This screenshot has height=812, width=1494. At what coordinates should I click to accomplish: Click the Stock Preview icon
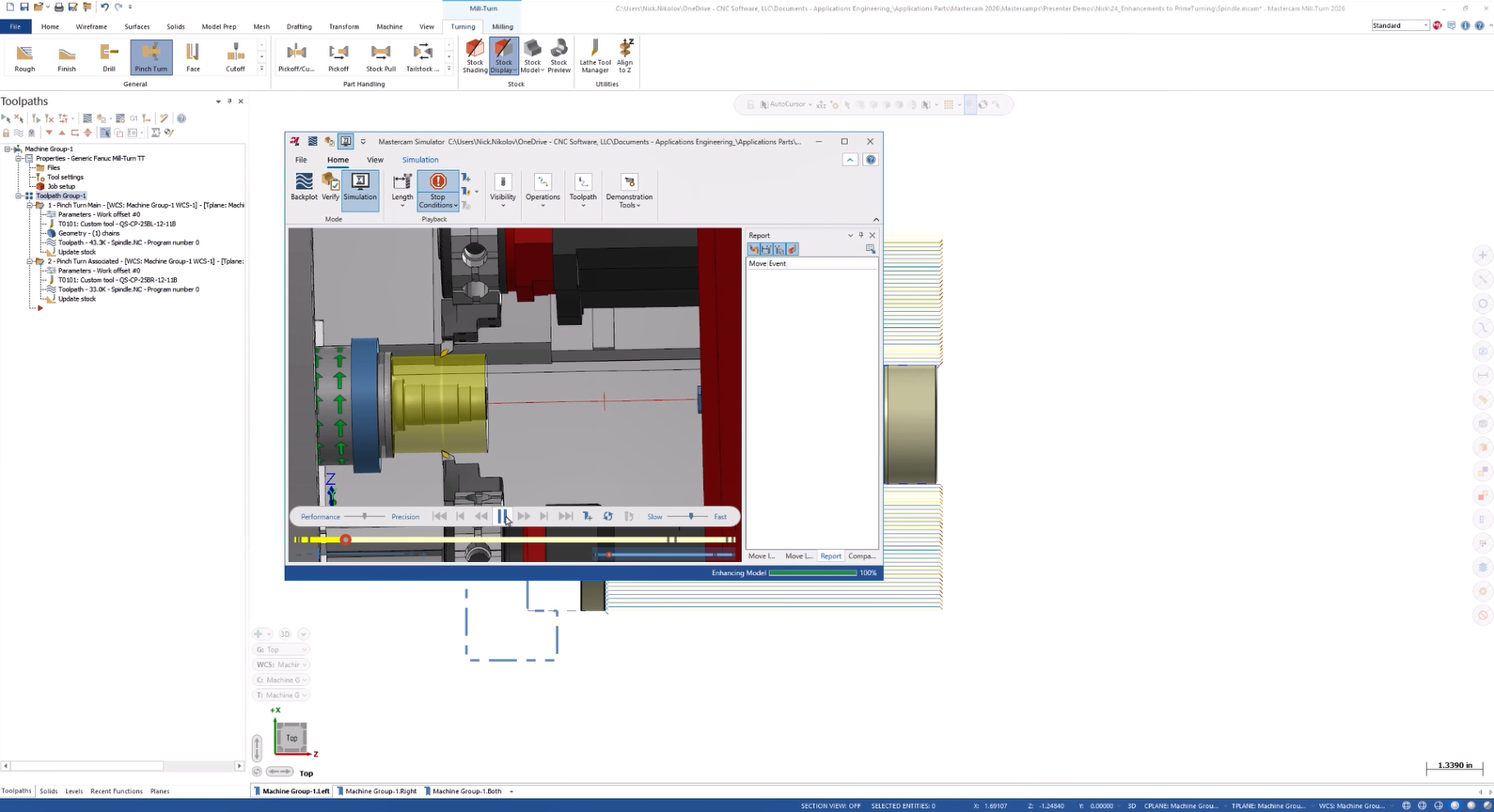(559, 56)
